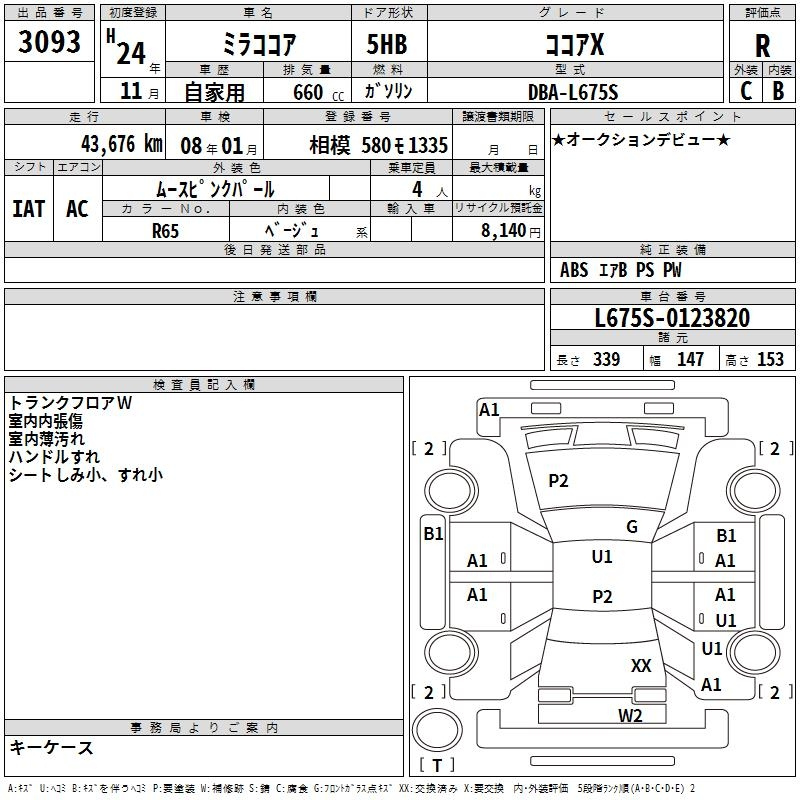Viewport: 800px width, 800px height.
Task: Select the chassis number L675S-0123820
Action: [672, 318]
